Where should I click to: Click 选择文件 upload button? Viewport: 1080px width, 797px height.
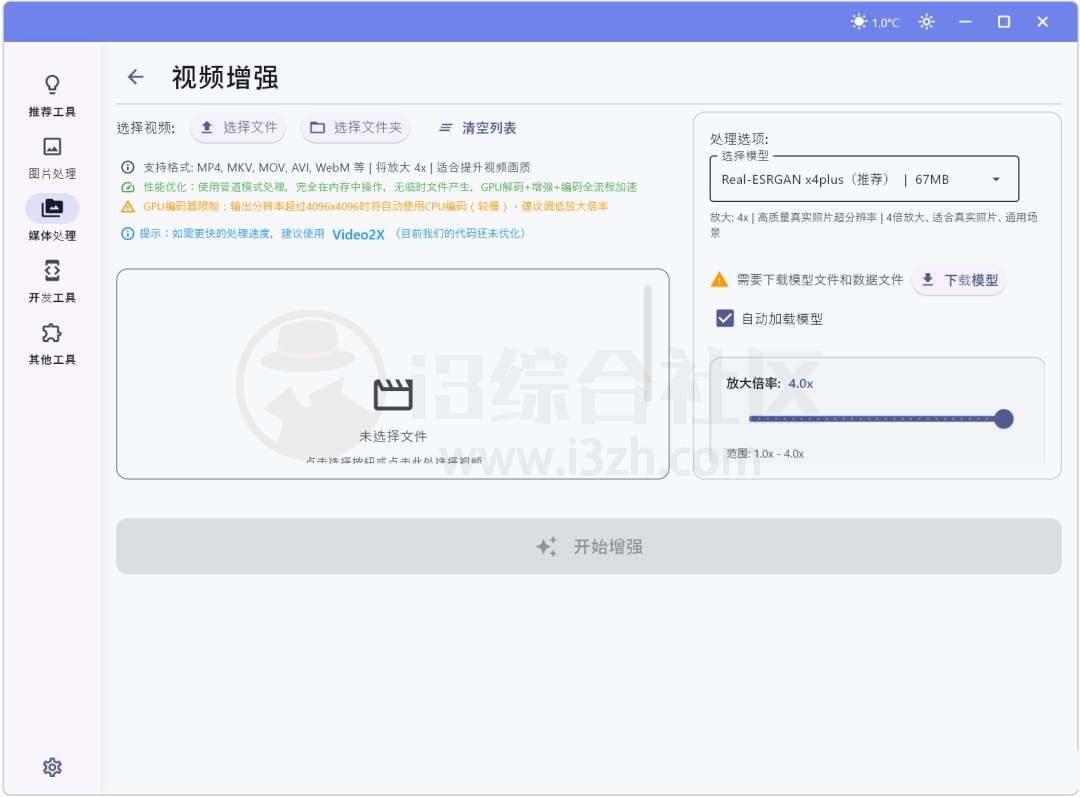(238, 127)
